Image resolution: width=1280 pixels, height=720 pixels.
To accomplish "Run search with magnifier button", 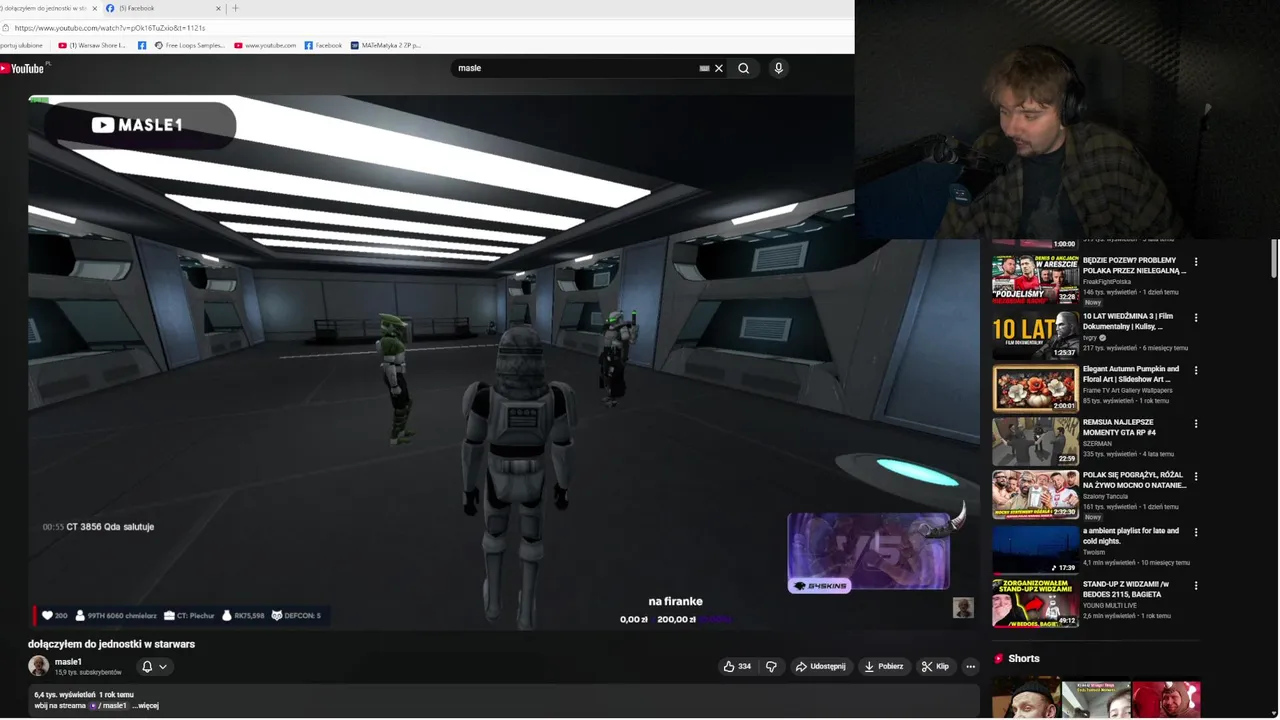I will (x=743, y=68).
